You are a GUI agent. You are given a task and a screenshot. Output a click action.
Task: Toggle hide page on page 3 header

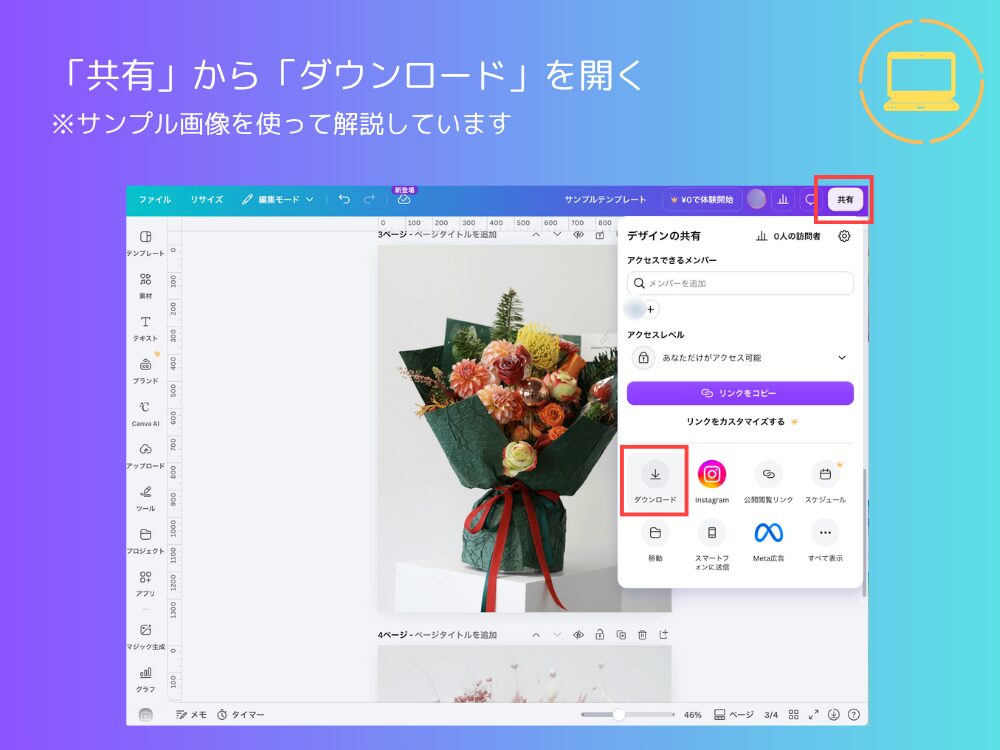pyautogui.click(x=578, y=235)
